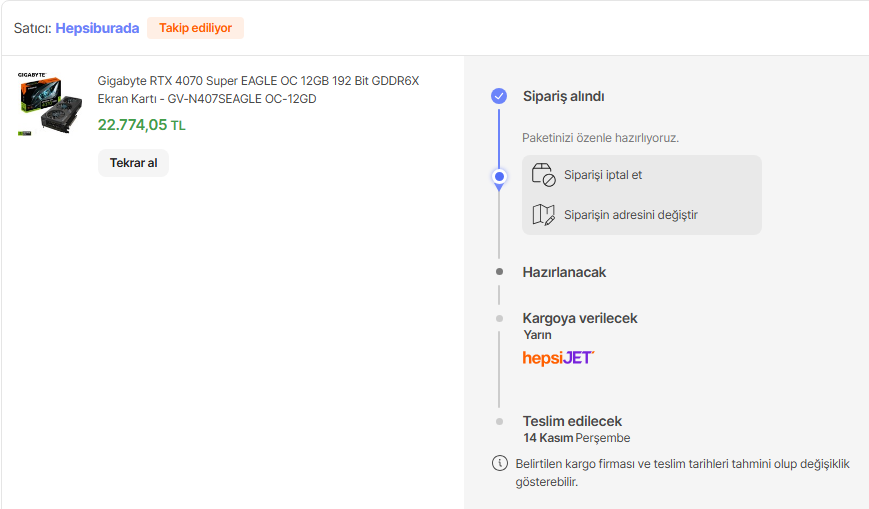Click the hepsiJET cargo logo
Image resolution: width=869 pixels, height=509 pixels.
558,358
